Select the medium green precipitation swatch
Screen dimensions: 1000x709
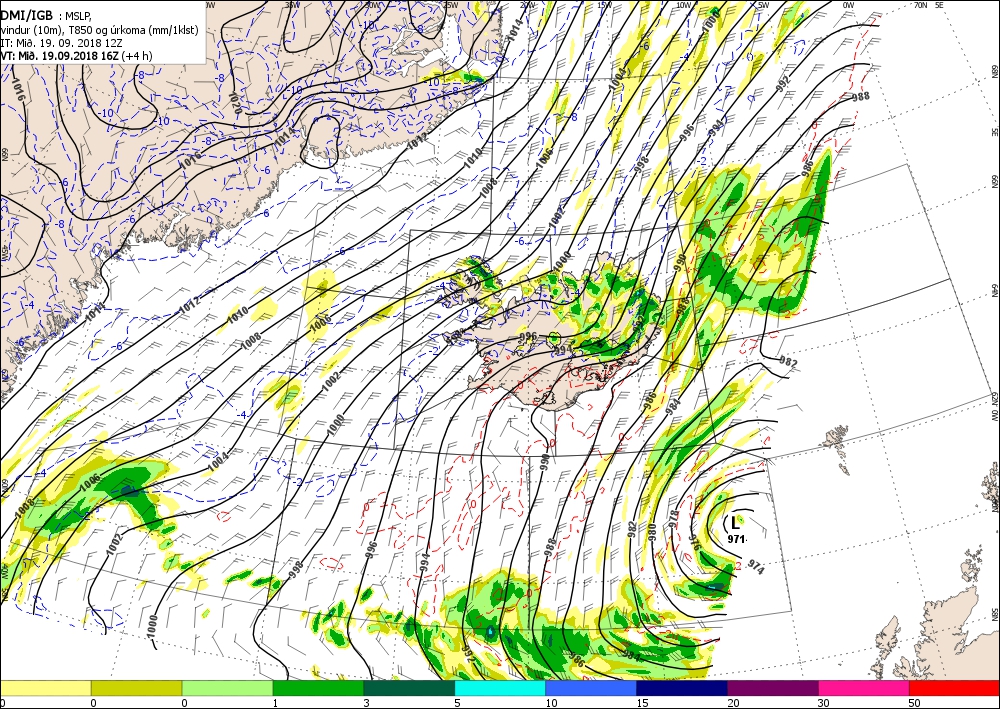(318, 688)
